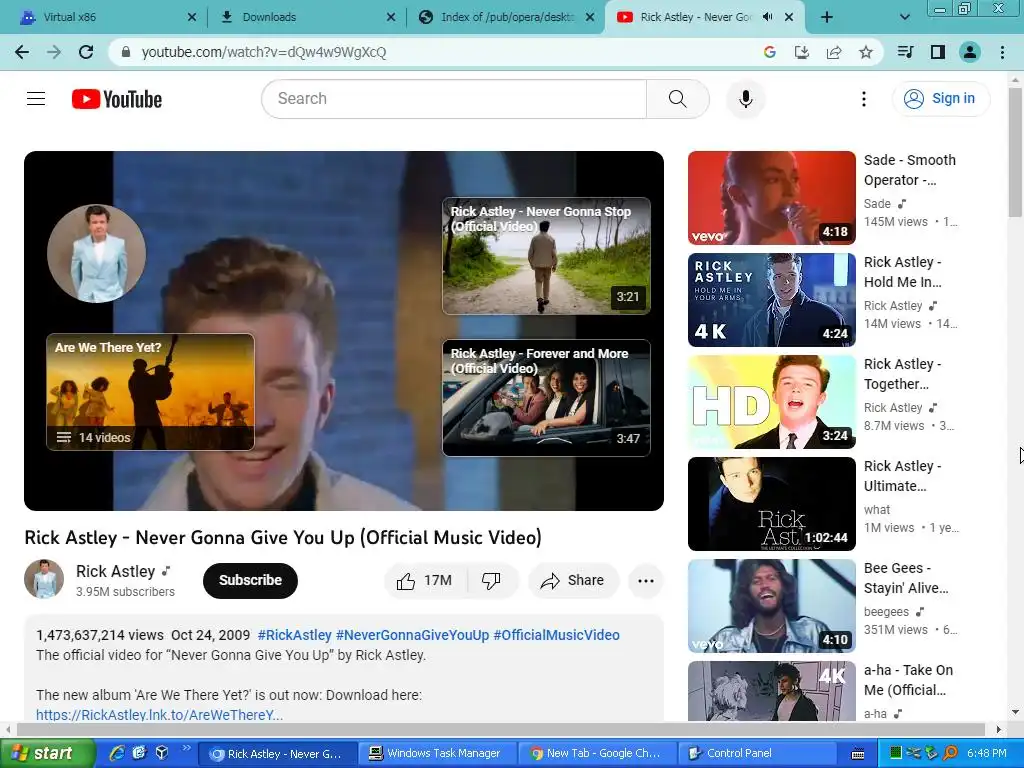Viewport: 1024px width, 768px height.
Task: Open the #RickAstley hashtag
Action: pos(295,635)
